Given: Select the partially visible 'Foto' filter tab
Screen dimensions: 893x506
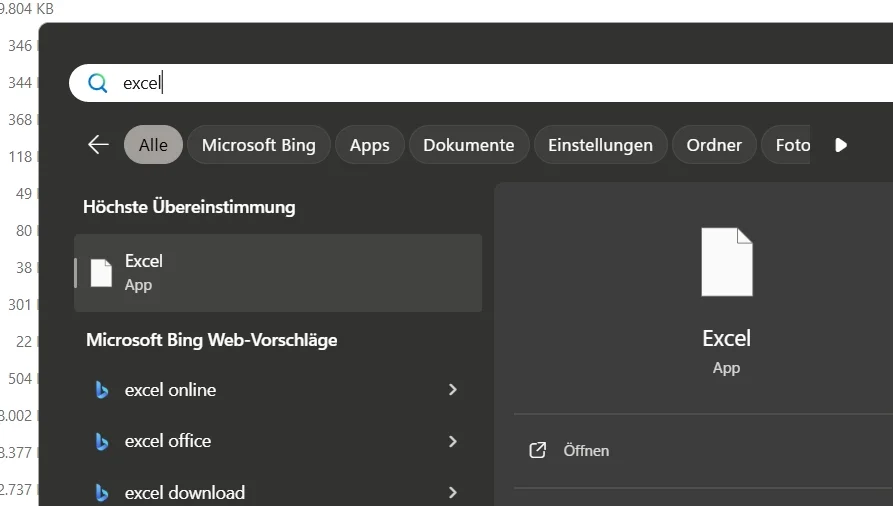Looking at the screenshot, I should [x=786, y=145].
